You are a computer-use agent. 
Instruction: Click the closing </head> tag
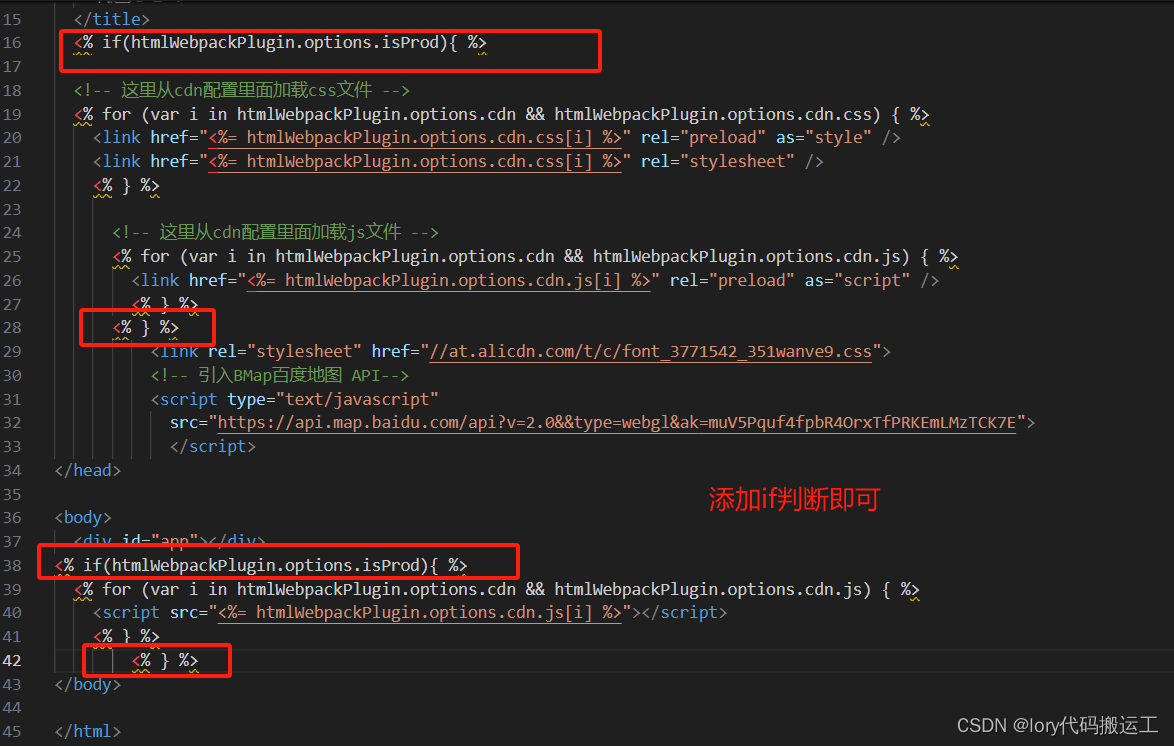[88, 470]
